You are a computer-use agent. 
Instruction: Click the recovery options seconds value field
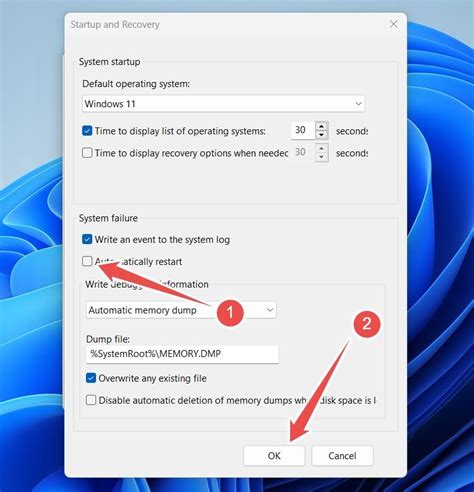(303, 152)
